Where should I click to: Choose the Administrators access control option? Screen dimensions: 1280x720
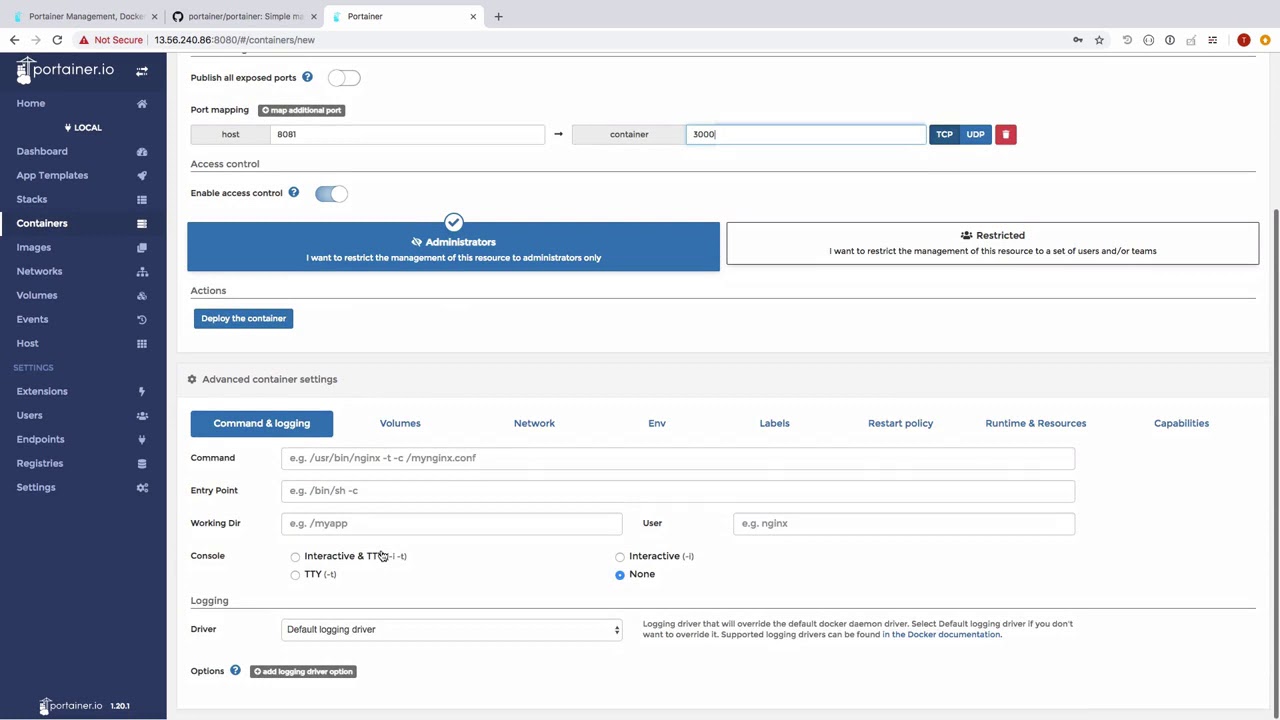coord(453,247)
